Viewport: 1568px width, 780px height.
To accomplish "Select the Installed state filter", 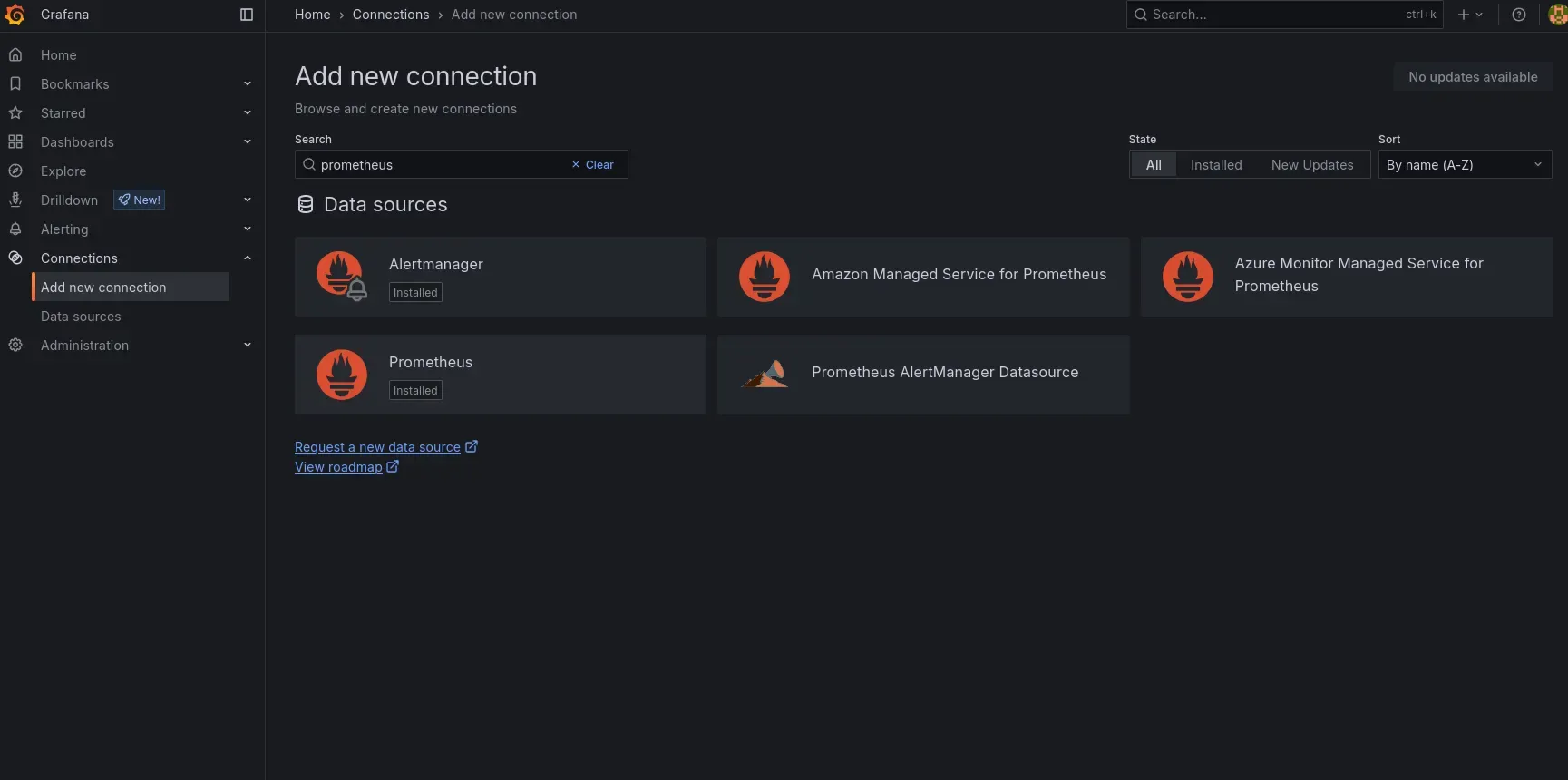I will click(1216, 165).
